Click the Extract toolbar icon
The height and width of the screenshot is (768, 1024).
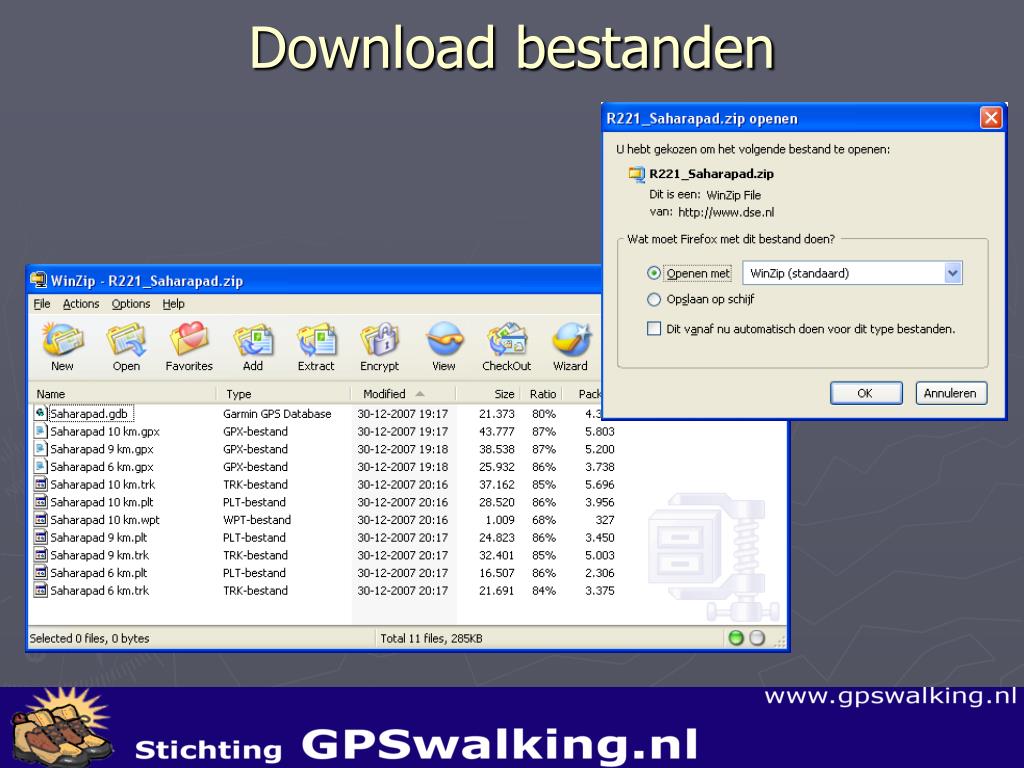[x=316, y=340]
